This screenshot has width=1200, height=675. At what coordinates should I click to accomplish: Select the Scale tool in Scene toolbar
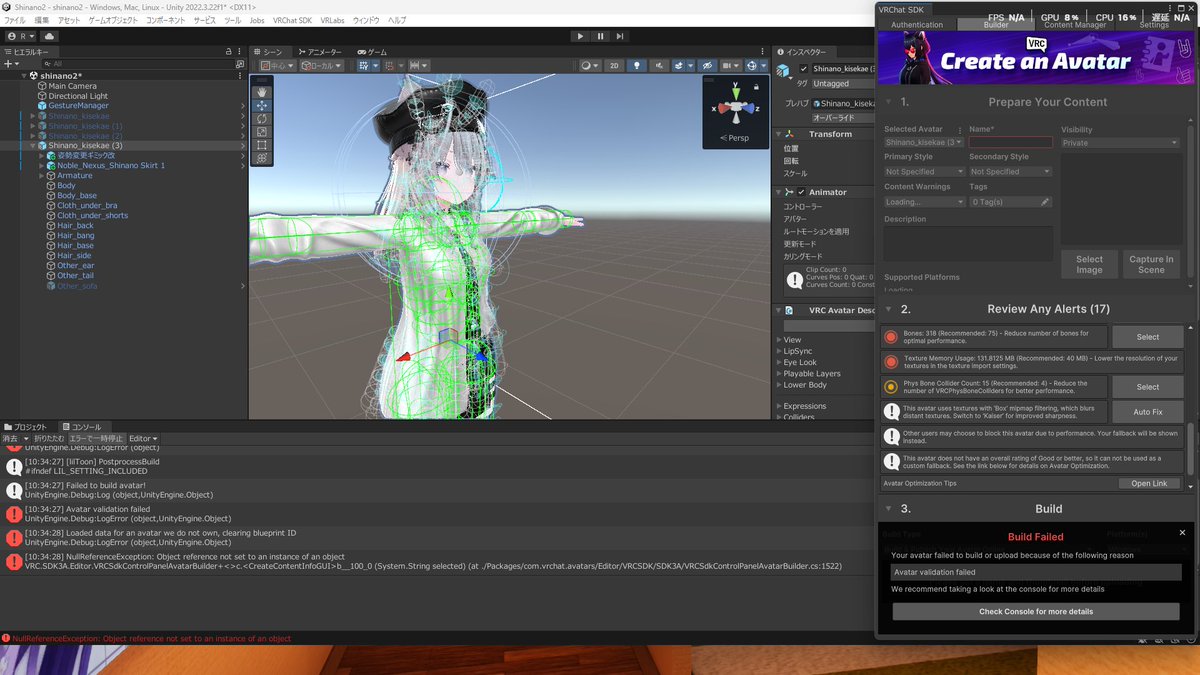pyautogui.click(x=262, y=131)
